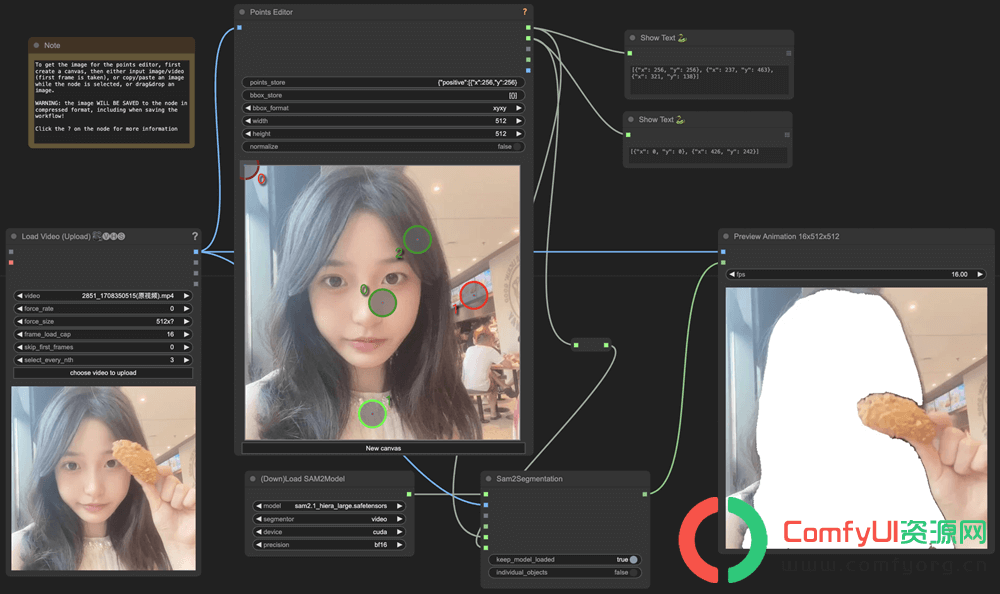Viewport: 1000px width, 594px height.
Task: Open the model selector sam2.1_hiera_large.safetensors
Action: pyautogui.click(x=329, y=506)
